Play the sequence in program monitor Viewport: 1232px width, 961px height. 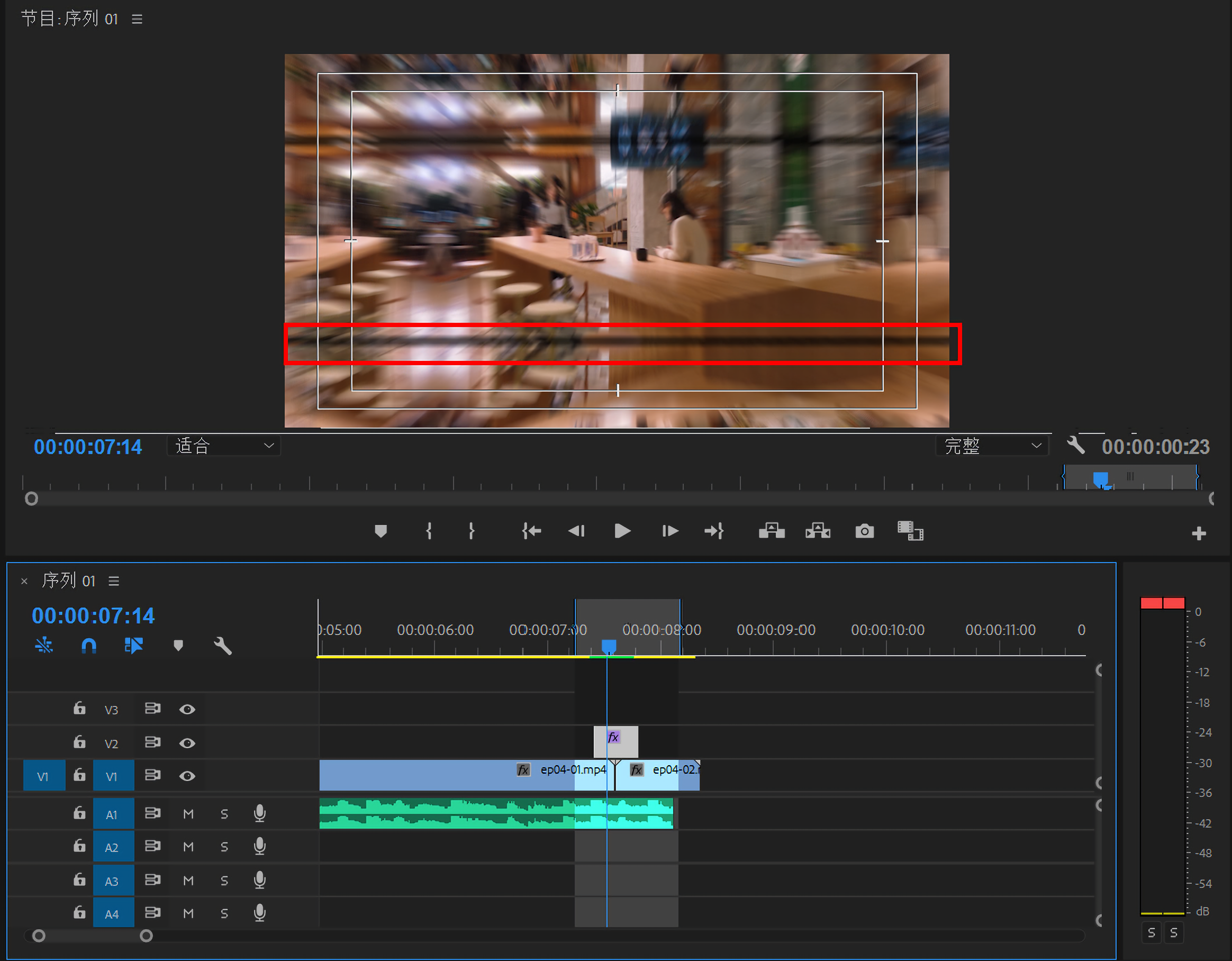622,531
